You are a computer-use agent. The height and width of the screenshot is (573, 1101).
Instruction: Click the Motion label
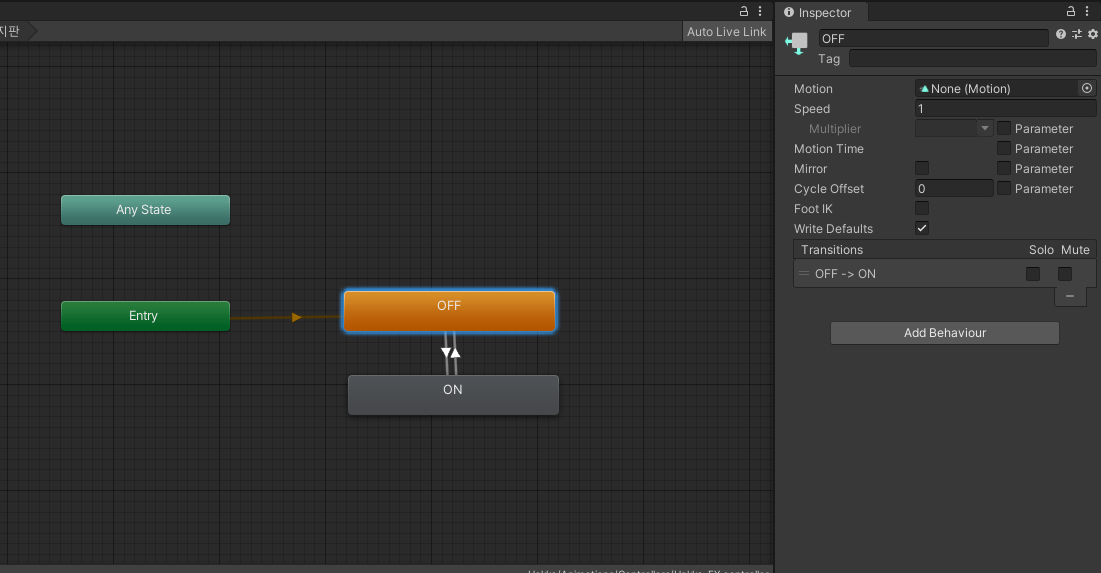[813, 88]
